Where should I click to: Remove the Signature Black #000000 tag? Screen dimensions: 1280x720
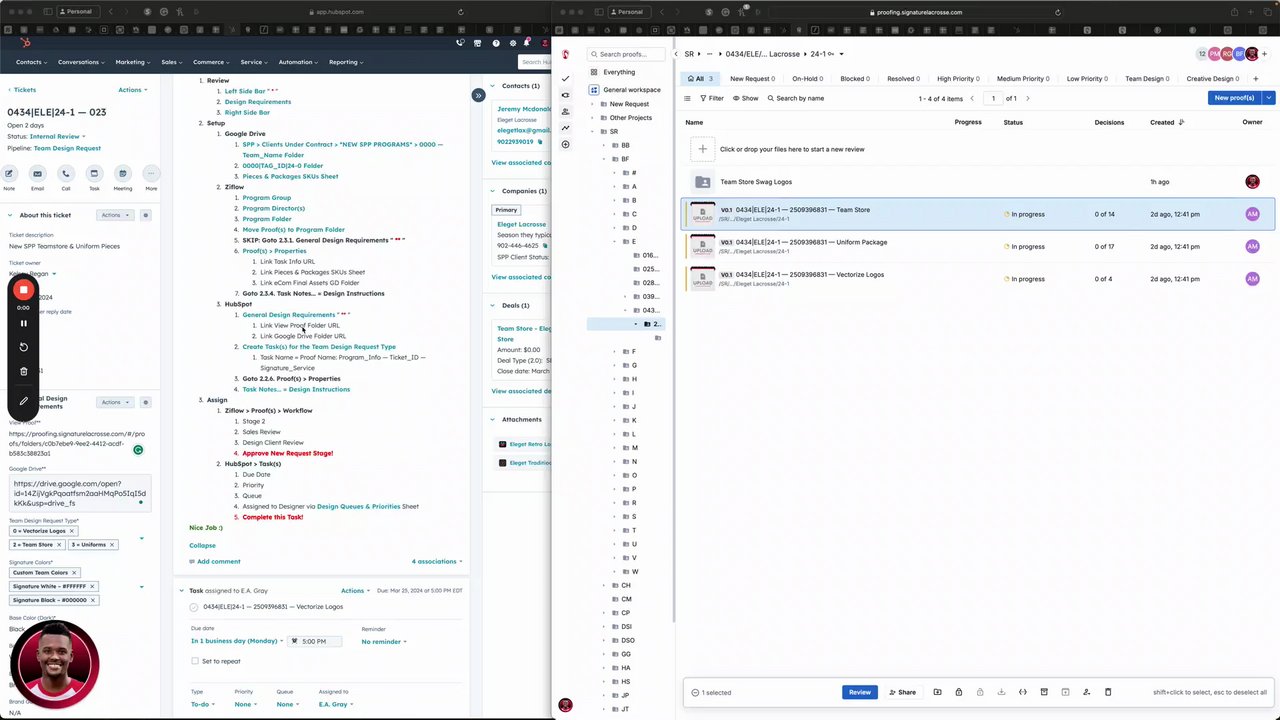pos(93,600)
